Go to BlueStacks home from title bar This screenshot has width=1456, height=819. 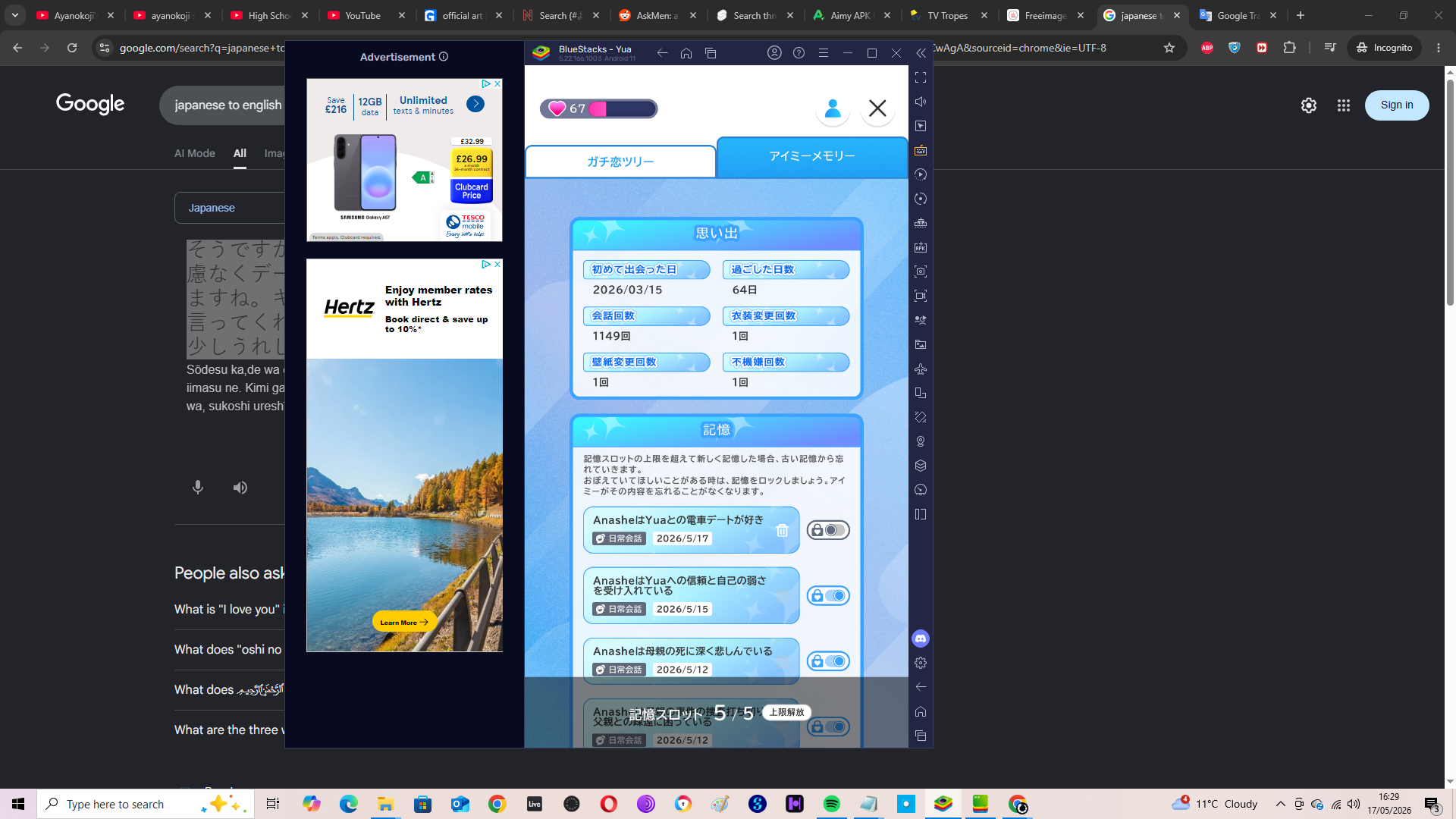(x=686, y=53)
